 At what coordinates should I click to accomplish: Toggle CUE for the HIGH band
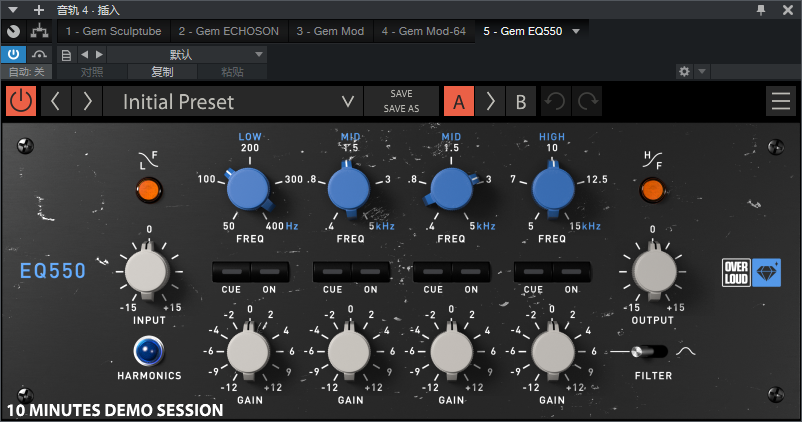(x=533, y=272)
